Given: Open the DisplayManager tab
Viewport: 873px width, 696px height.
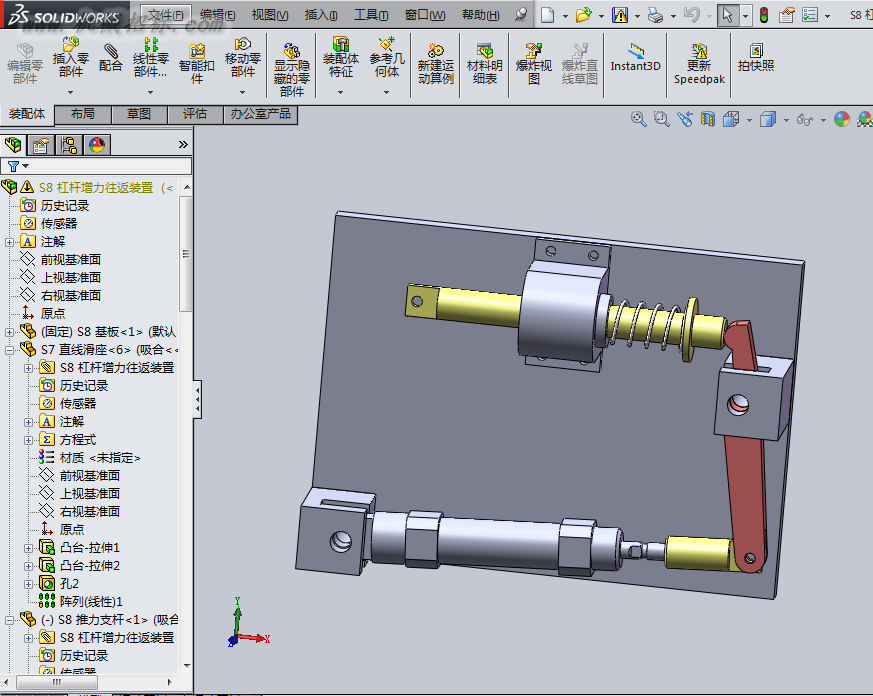Looking at the screenshot, I should click(x=97, y=145).
